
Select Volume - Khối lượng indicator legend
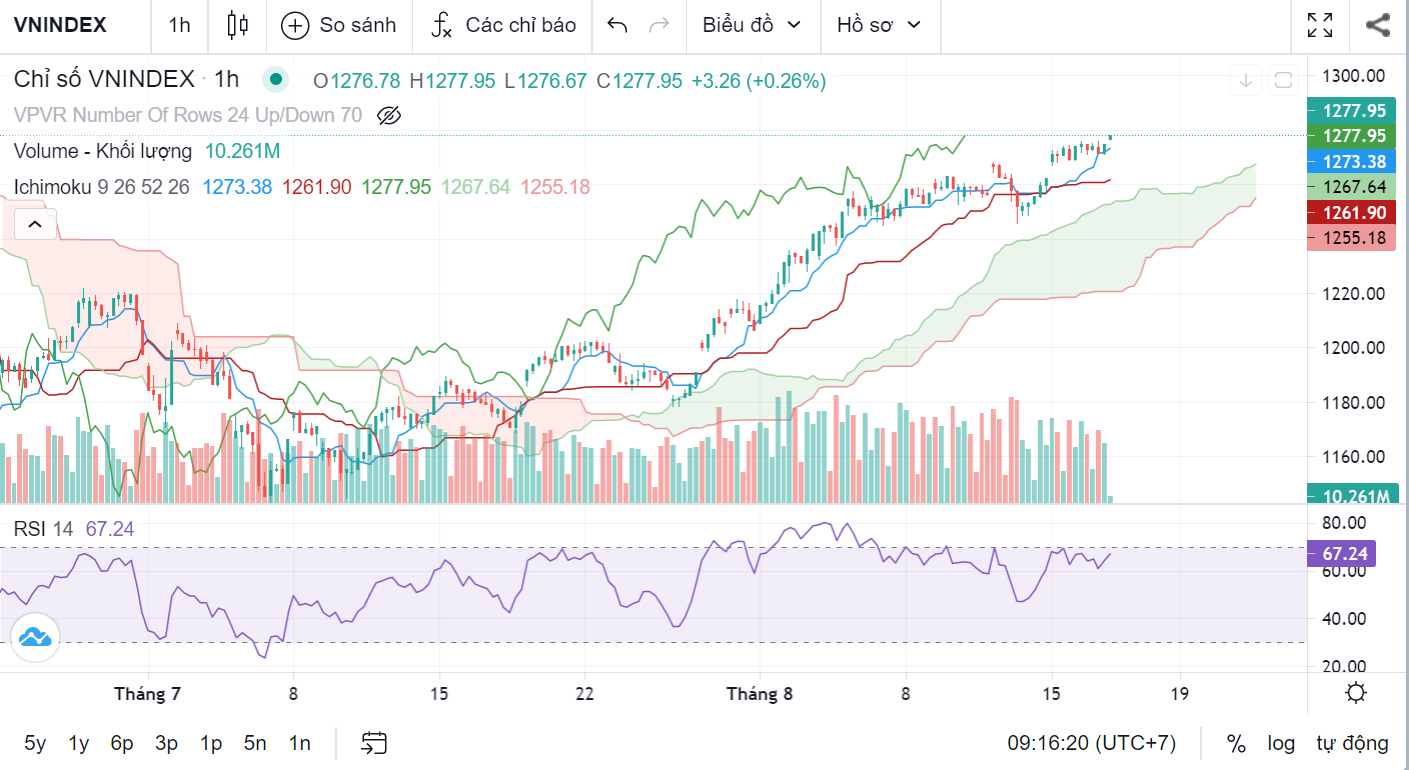pos(103,151)
